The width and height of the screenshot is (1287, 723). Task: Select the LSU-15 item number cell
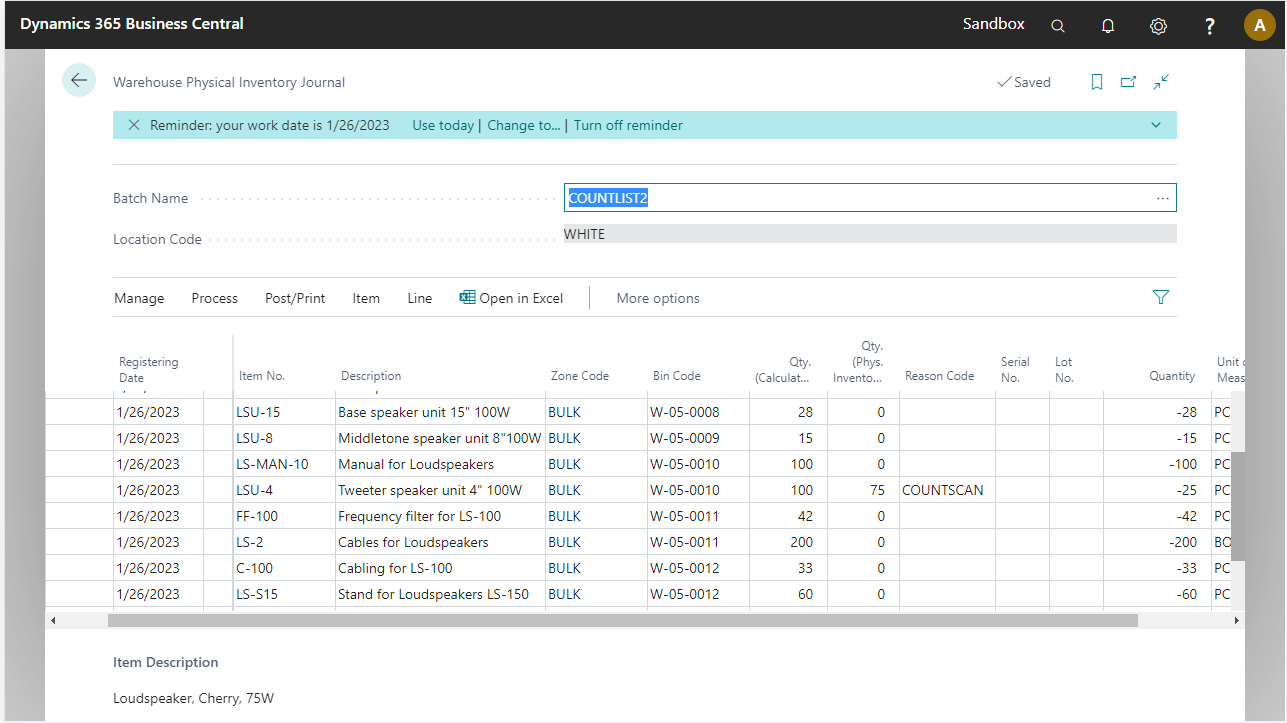tap(283, 412)
